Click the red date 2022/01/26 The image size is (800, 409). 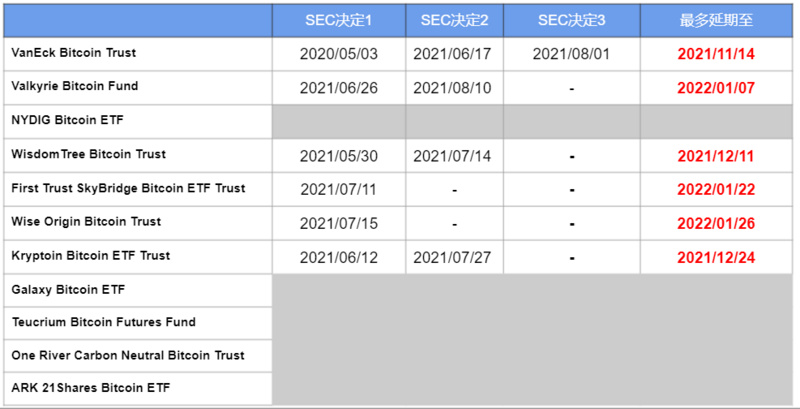pyautogui.click(x=714, y=223)
